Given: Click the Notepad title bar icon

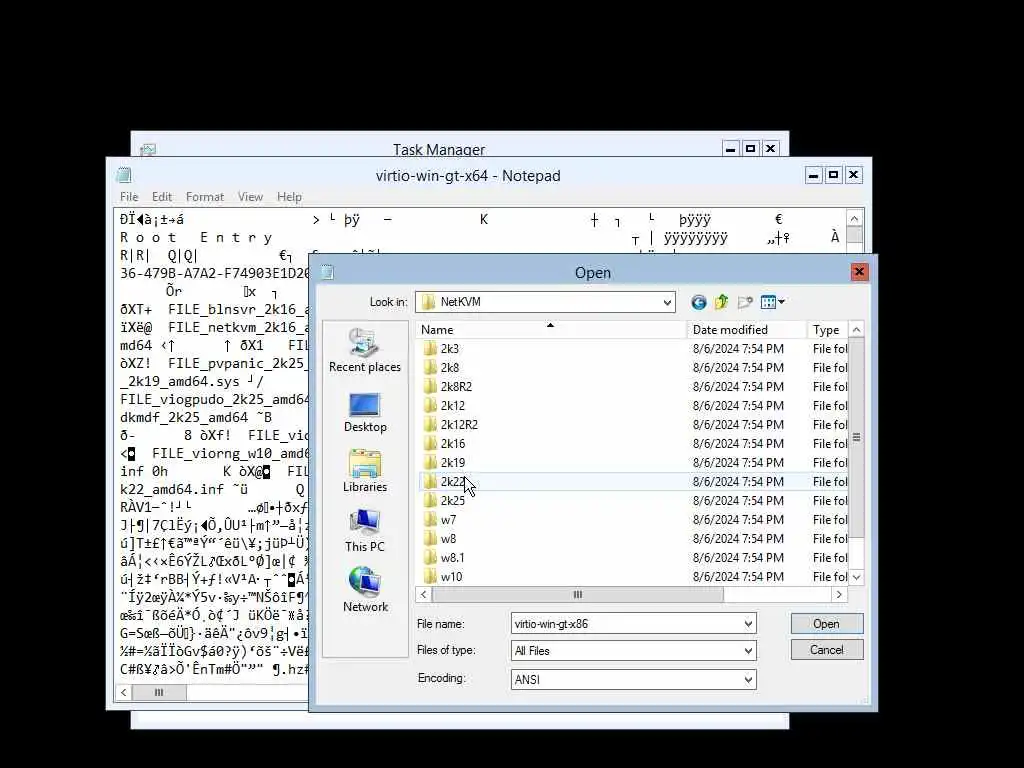Looking at the screenshot, I should click(x=124, y=175).
